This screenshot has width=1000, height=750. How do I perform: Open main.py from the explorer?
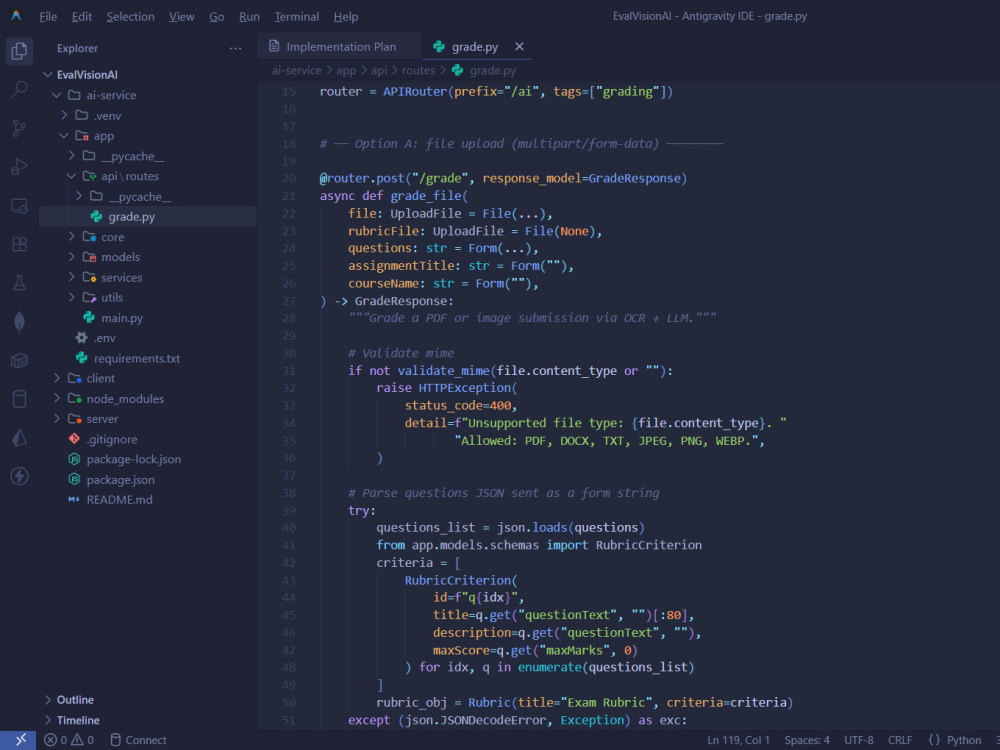[122, 318]
